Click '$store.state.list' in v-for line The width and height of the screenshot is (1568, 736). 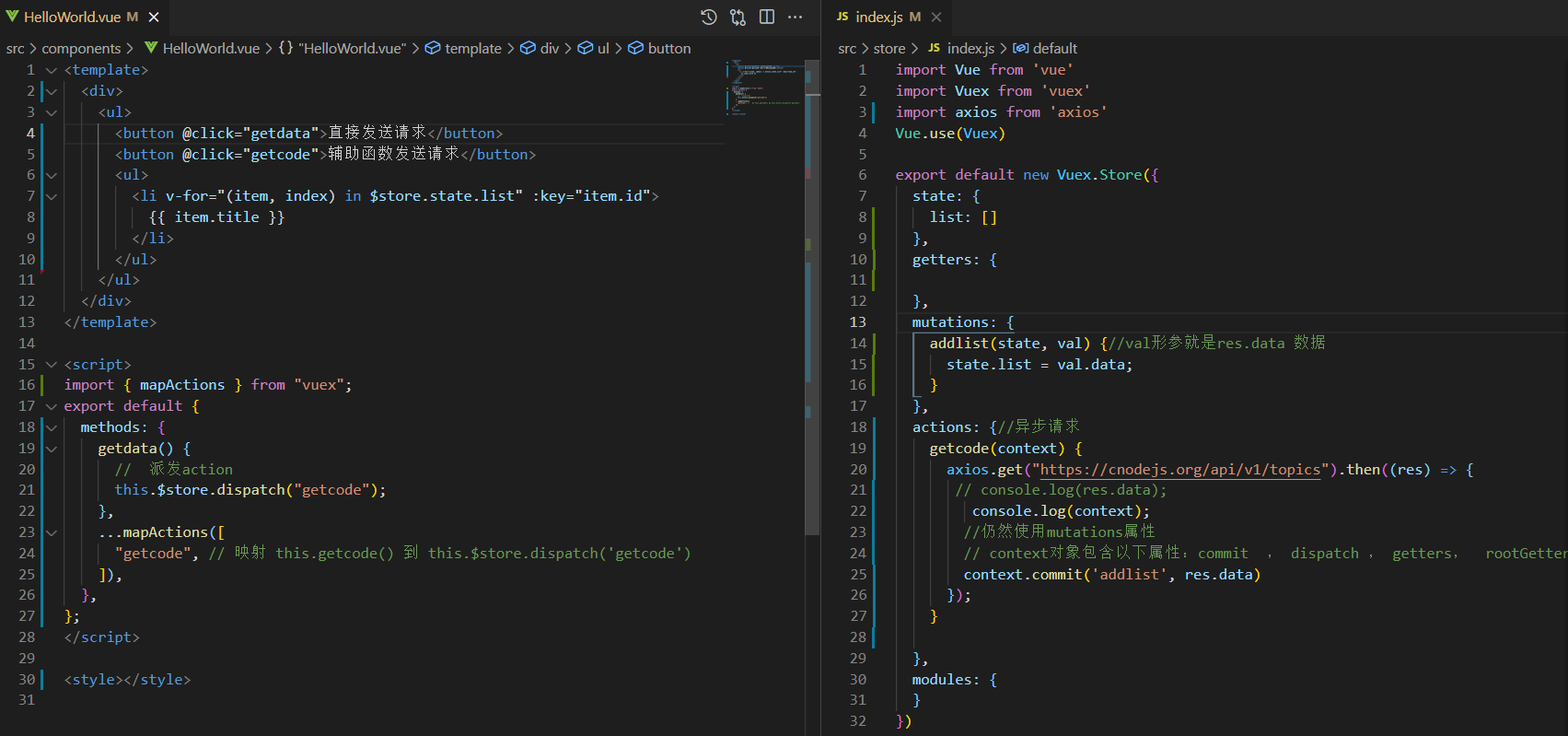(442, 196)
